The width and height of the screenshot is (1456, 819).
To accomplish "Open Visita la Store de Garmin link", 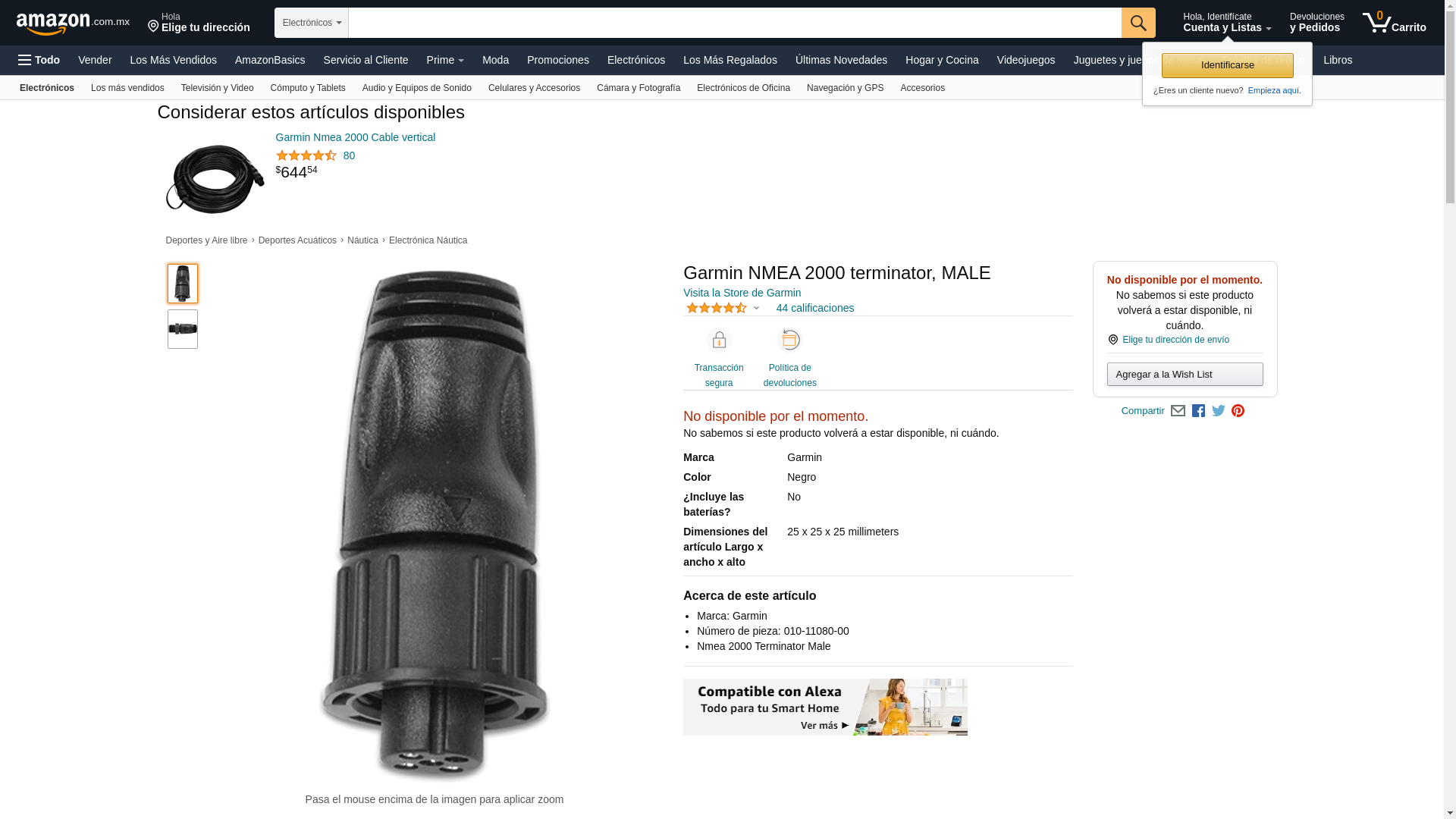I will pos(742,293).
